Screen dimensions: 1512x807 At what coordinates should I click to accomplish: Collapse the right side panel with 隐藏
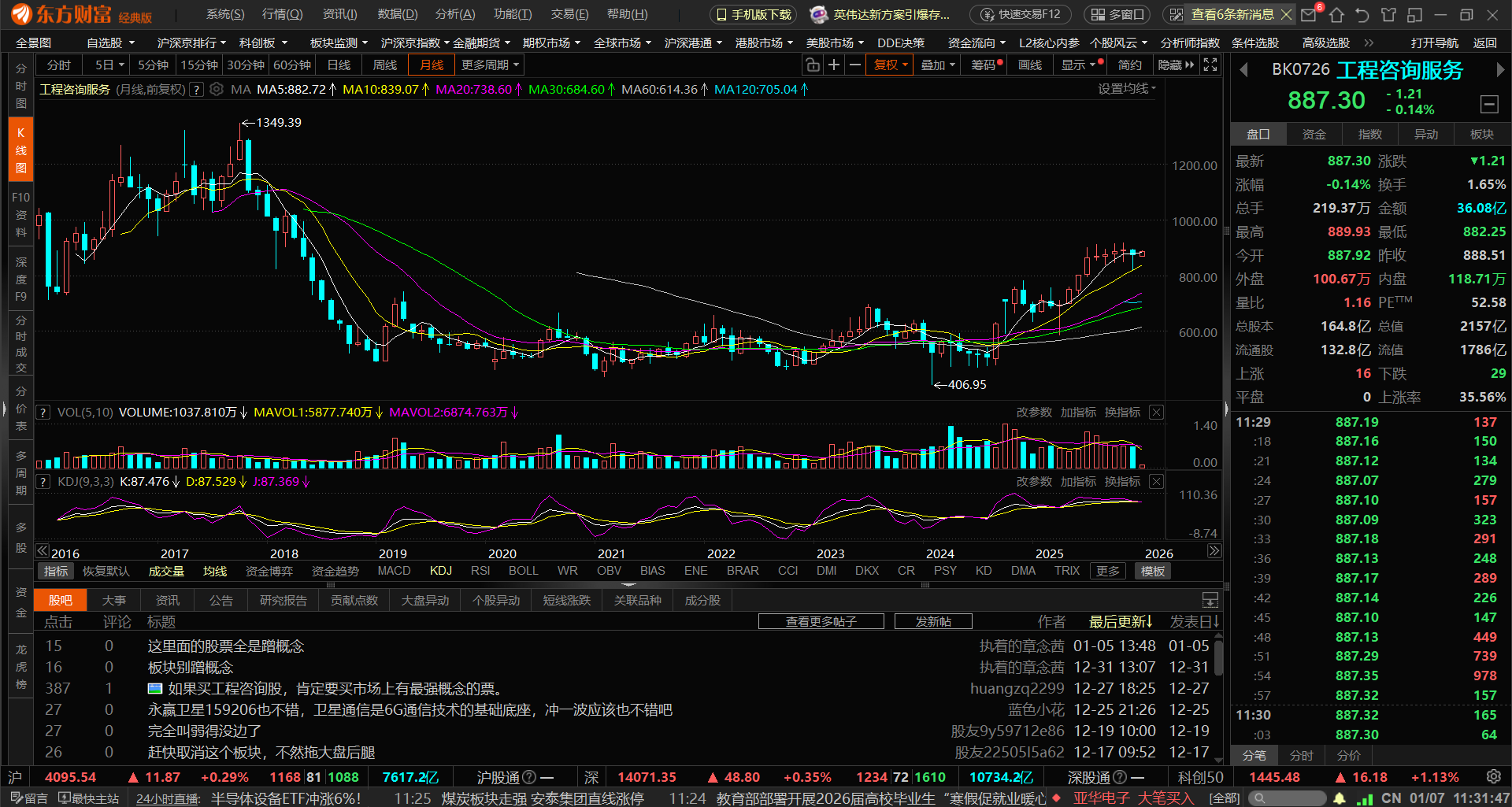1176,65
